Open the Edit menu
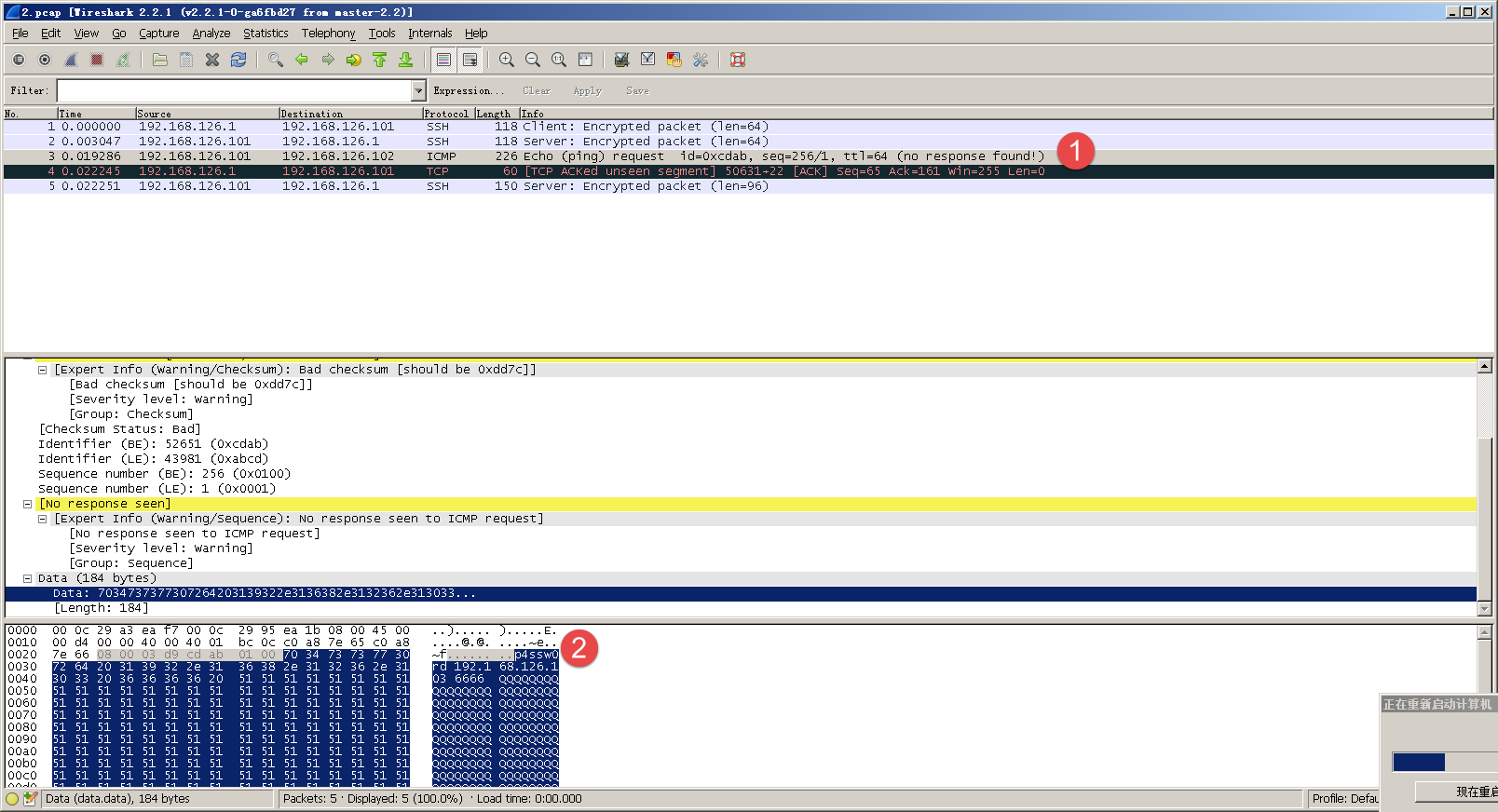This screenshot has height=812, width=1498. (x=50, y=34)
